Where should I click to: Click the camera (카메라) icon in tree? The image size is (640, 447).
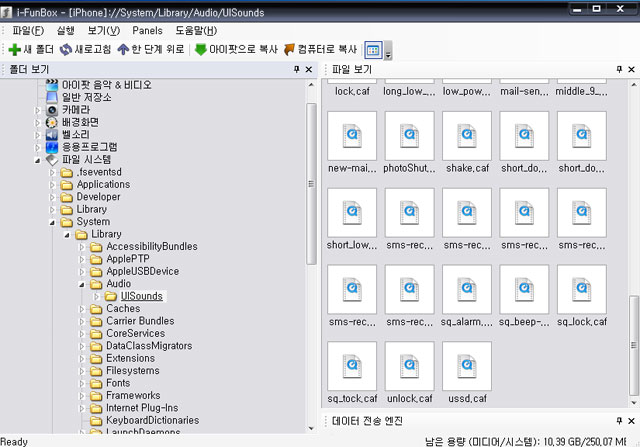click(x=52, y=110)
